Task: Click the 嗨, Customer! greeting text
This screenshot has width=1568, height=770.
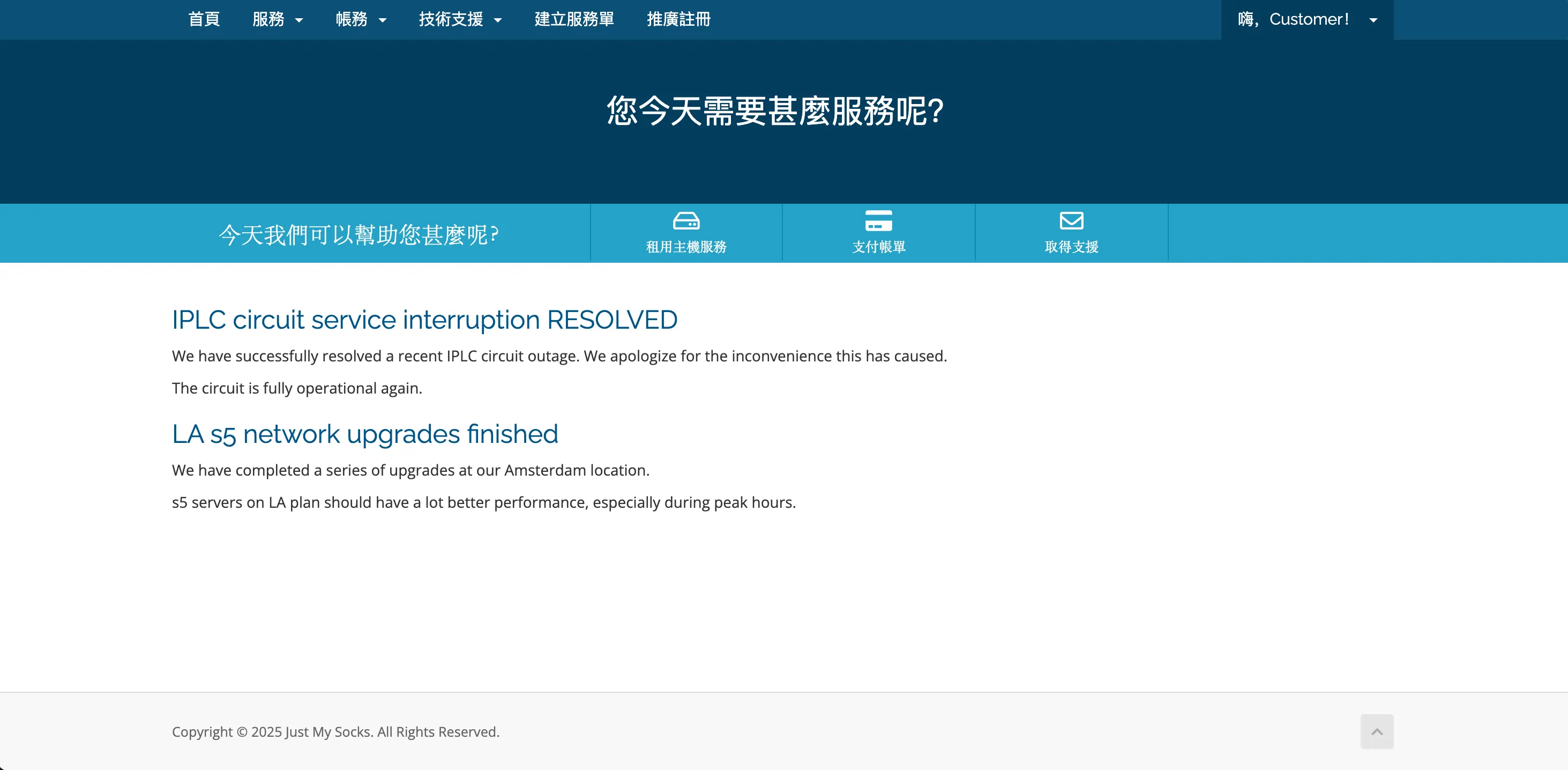Action: [x=1293, y=19]
